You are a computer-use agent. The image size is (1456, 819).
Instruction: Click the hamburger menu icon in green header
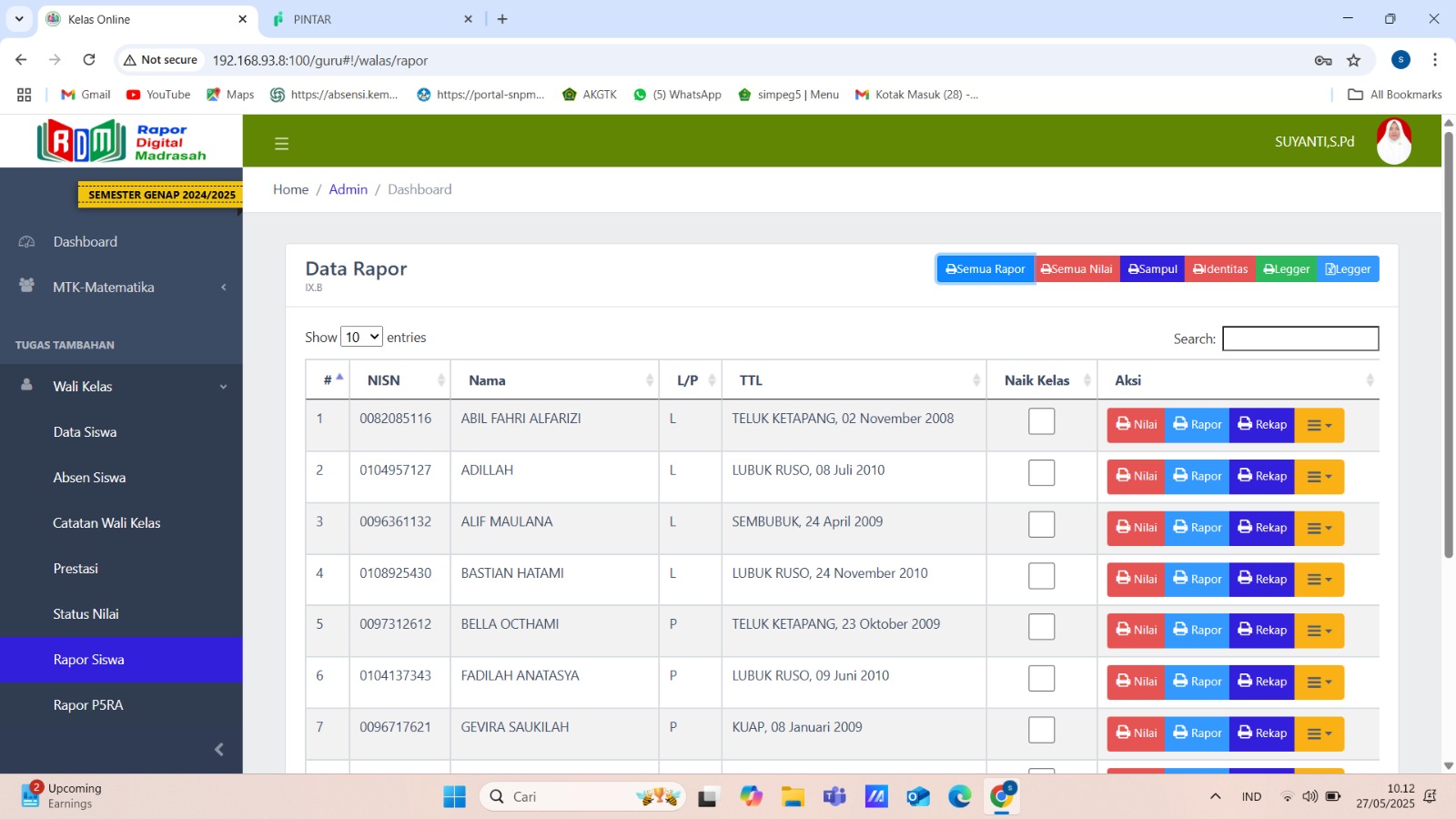(x=281, y=144)
